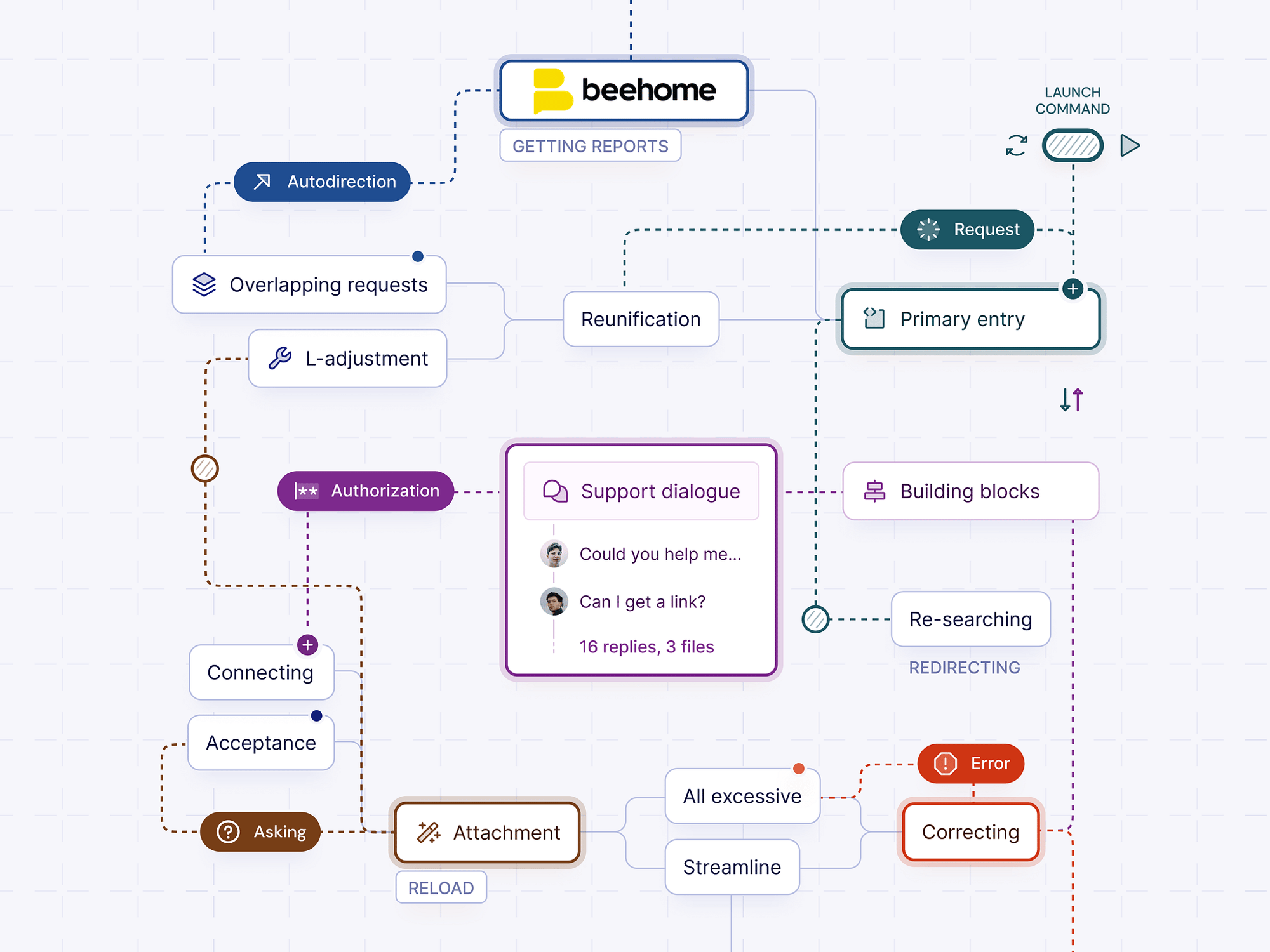This screenshot has width=1270, height=952.
Task: Open the 'Can I get a link?' message
Action: tap(643, 602)
